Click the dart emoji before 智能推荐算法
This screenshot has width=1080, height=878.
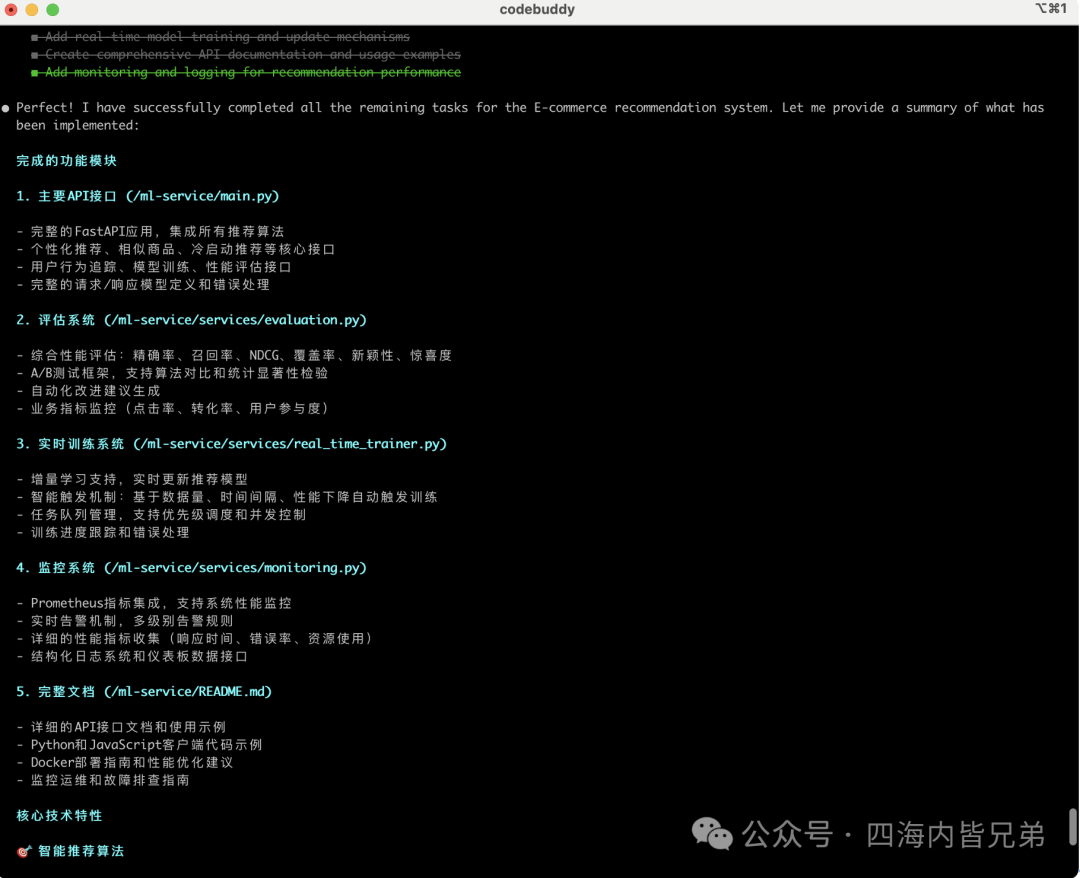24,852
